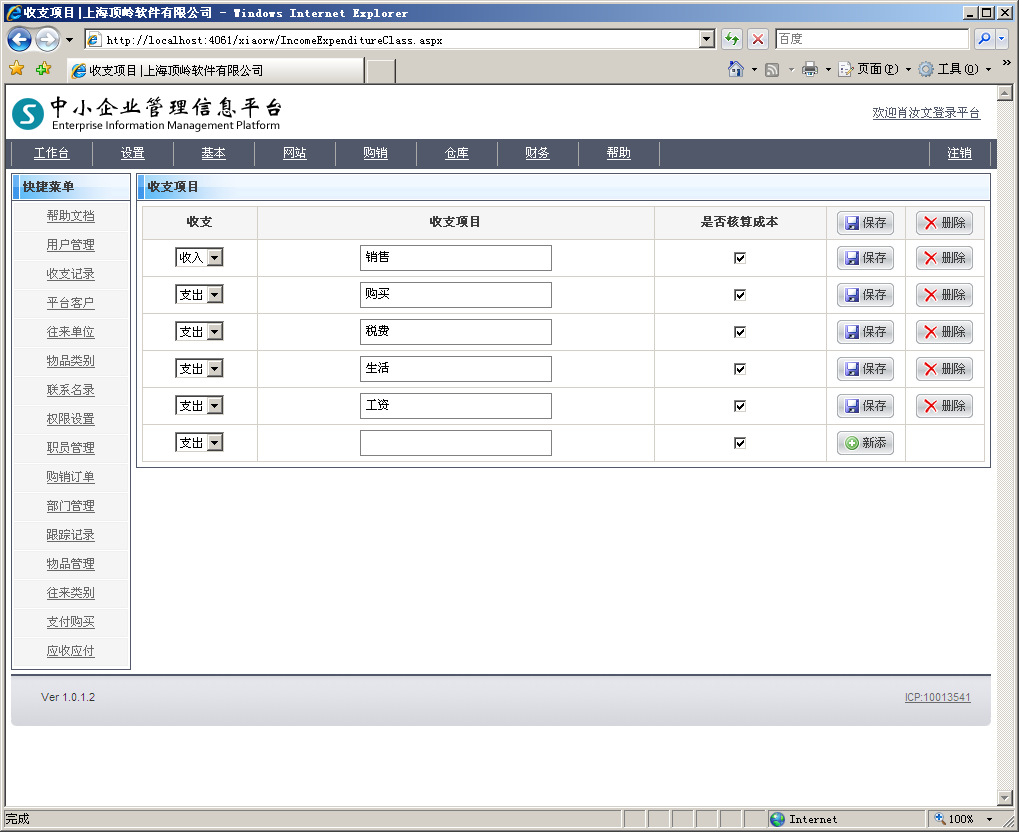Click the favorites star icon
This screenshot has height=832, width=1019.
pyautogui.click(x=16, y=69)
